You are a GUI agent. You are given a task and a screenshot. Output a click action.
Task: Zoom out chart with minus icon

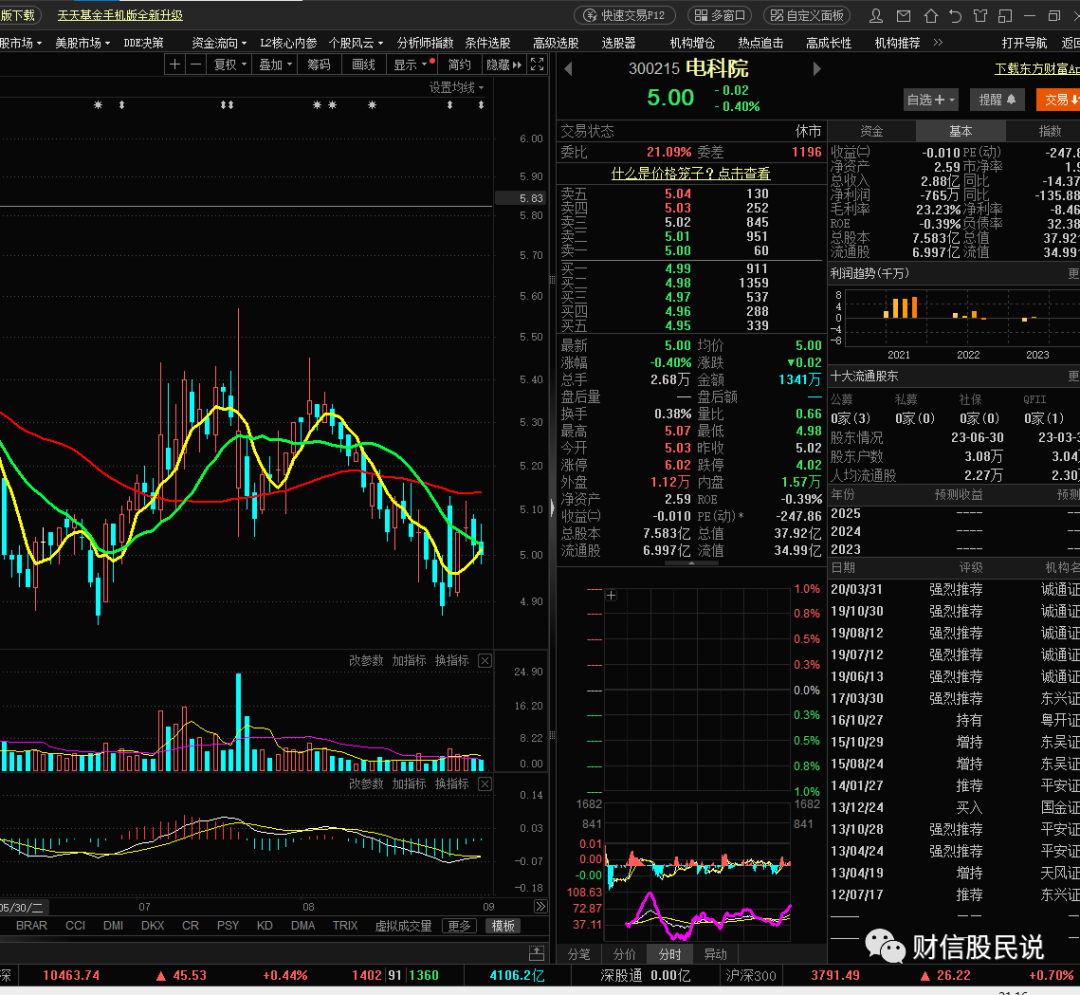tap(196, 64)
